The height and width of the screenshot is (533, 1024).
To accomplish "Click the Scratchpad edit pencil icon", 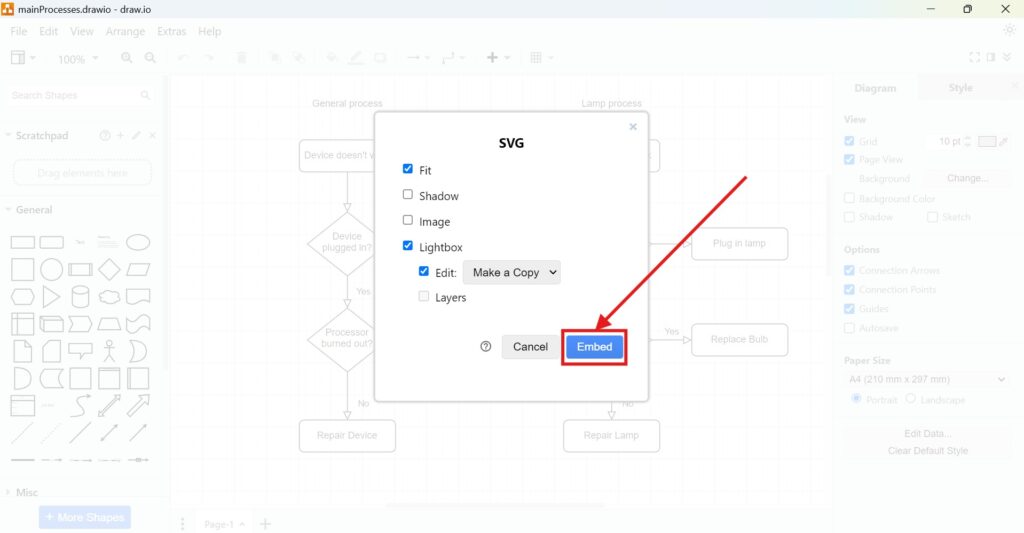I will (136, 136).
